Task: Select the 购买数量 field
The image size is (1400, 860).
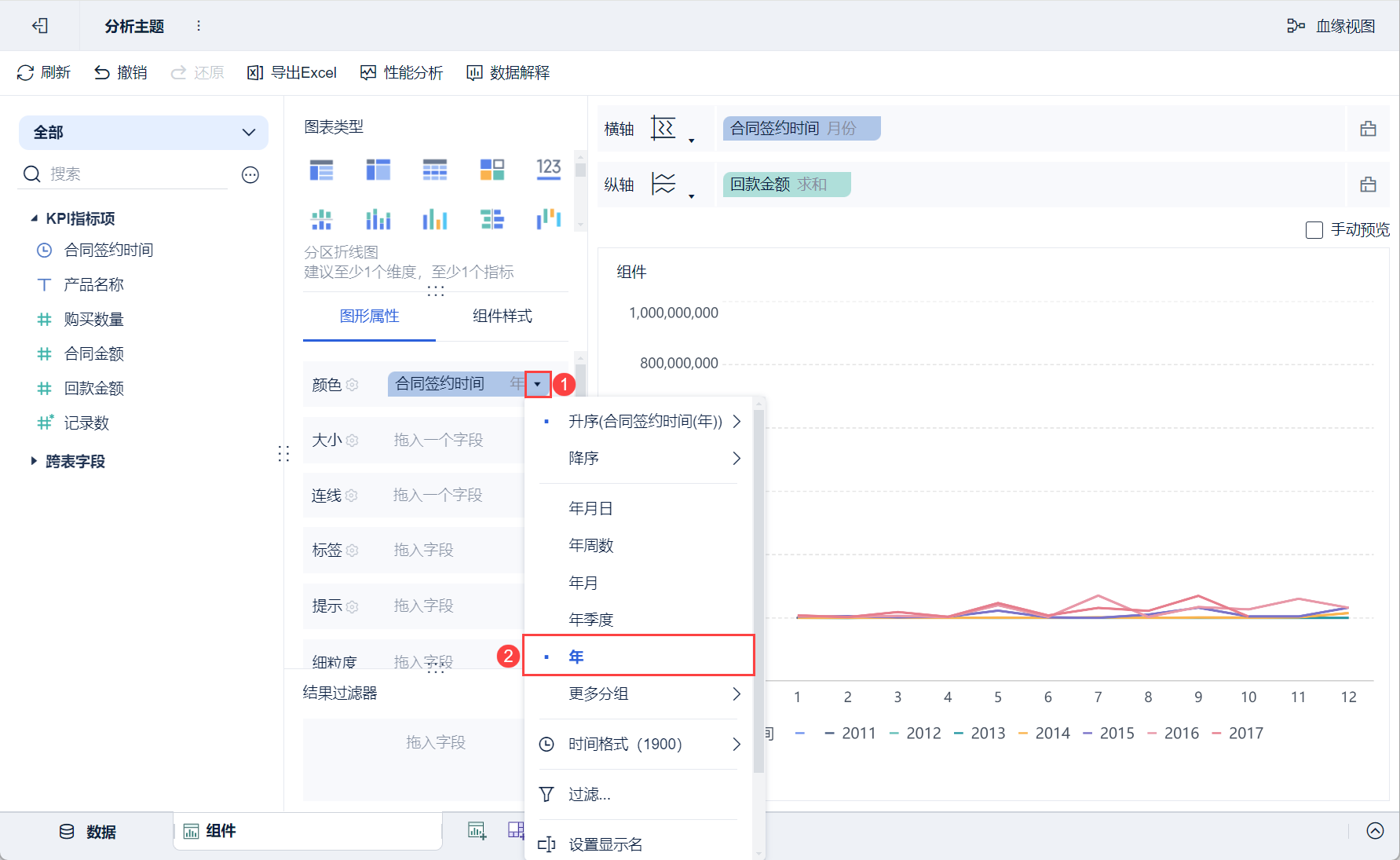Action: (x=80, y=320)
